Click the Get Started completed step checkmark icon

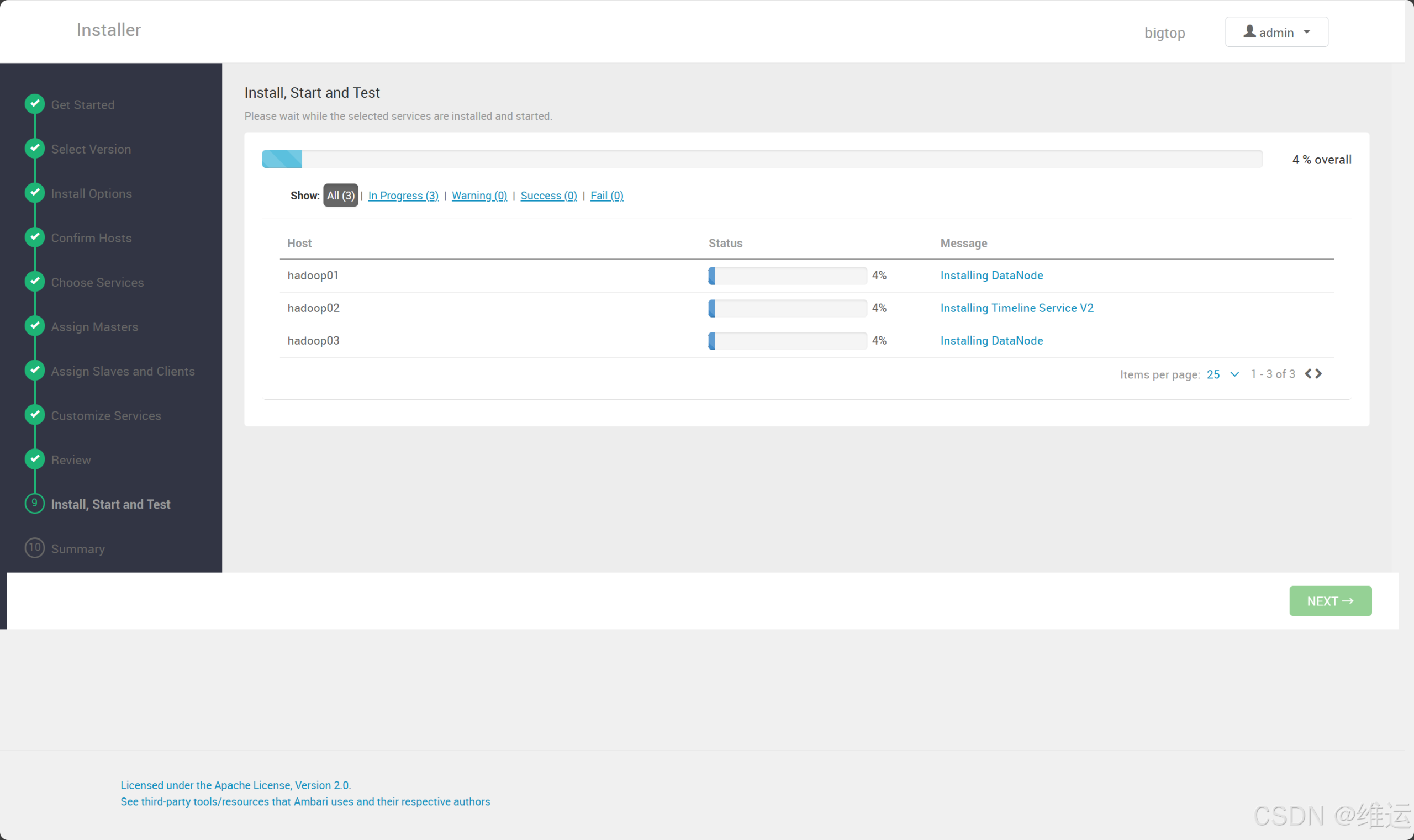(x=35, y=104)
